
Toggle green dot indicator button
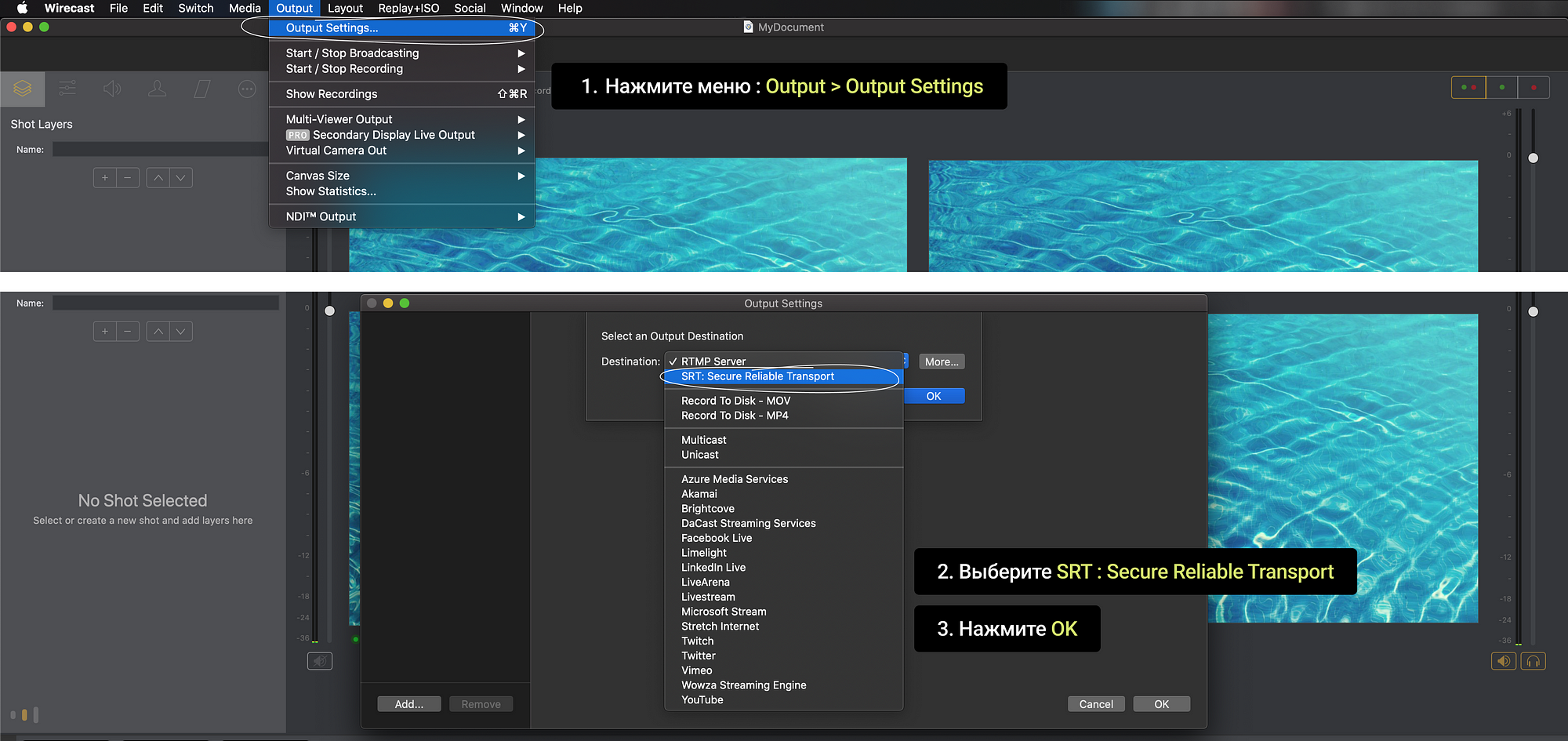(x=1502, y=87)
